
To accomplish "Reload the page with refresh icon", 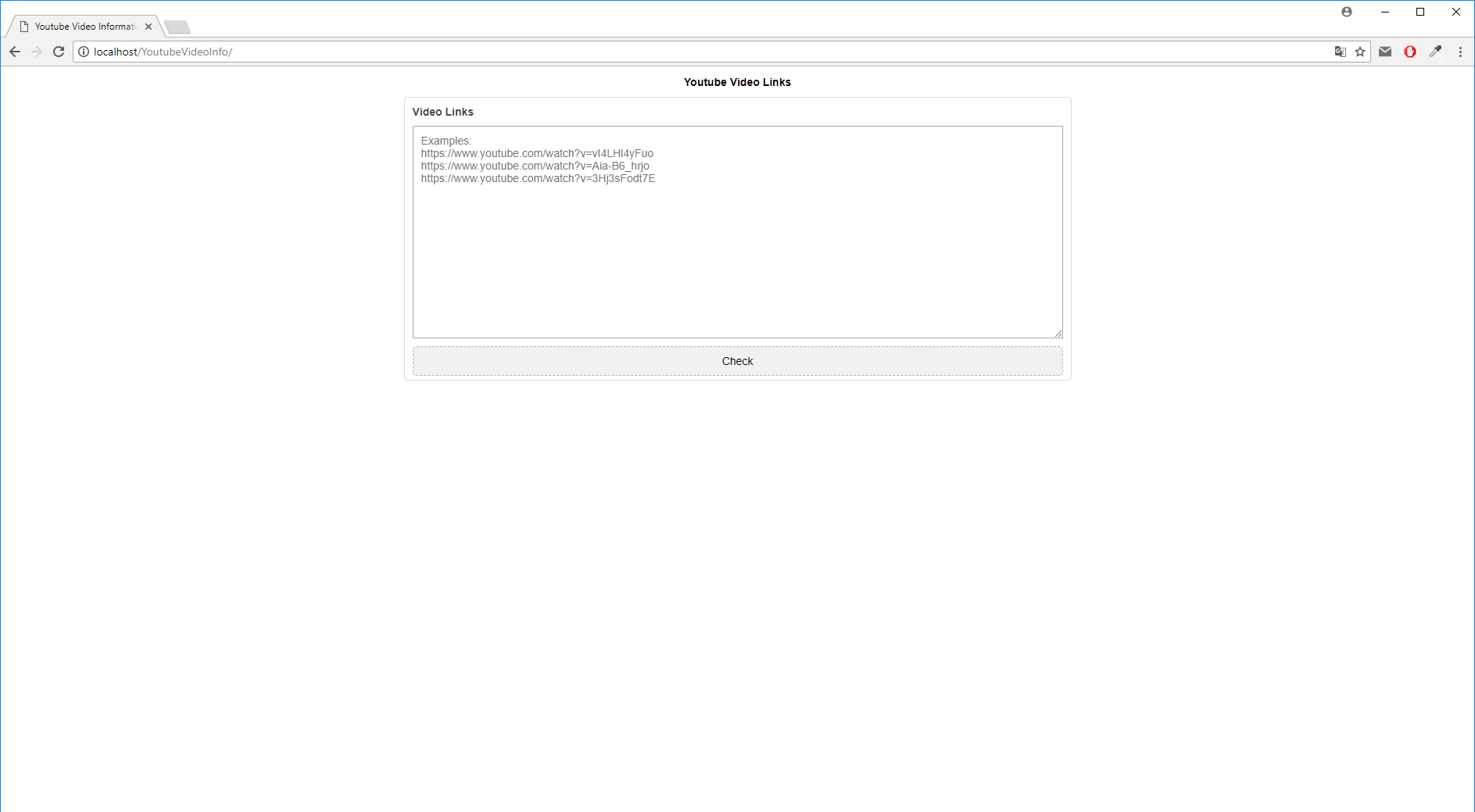I will [x=59, y=52].
